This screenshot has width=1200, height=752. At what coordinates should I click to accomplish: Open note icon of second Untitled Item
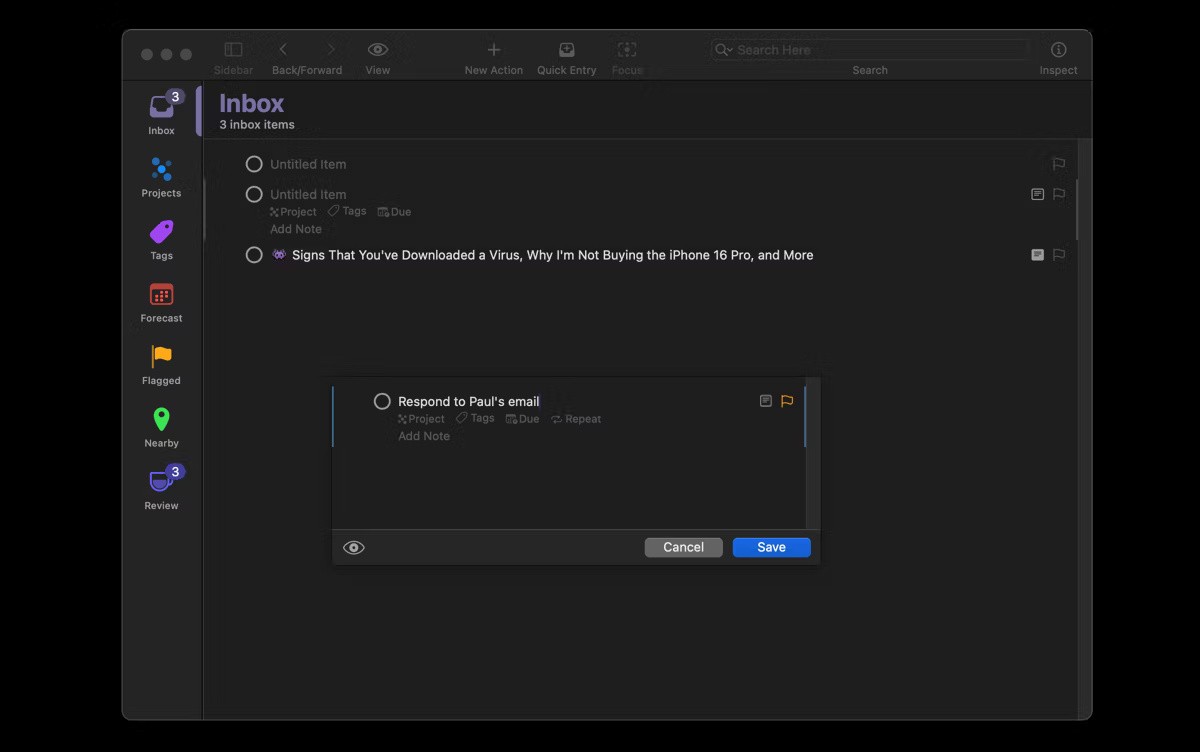coord(1038,194)
